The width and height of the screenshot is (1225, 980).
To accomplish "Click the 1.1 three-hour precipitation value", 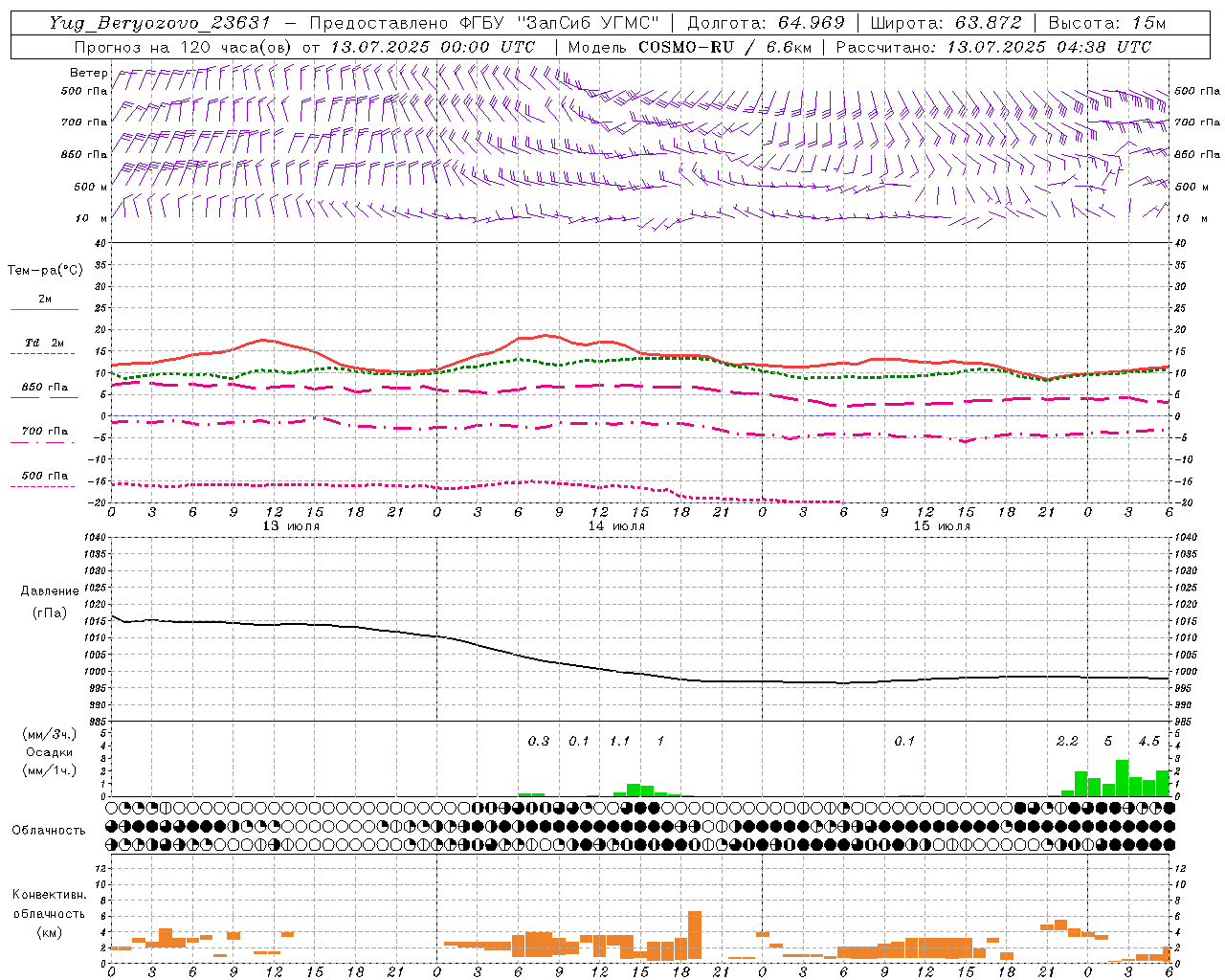I will point(620,741).
